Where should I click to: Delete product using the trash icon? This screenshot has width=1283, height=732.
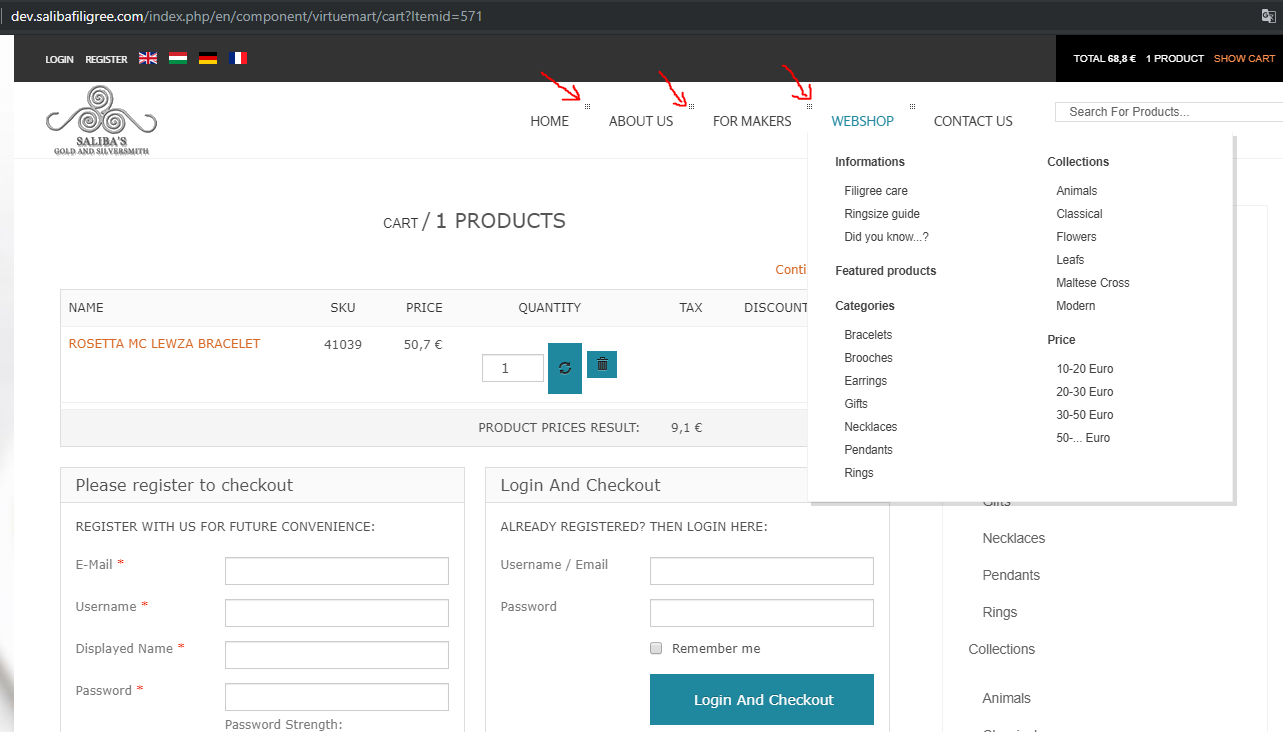[x=602, y=364]
